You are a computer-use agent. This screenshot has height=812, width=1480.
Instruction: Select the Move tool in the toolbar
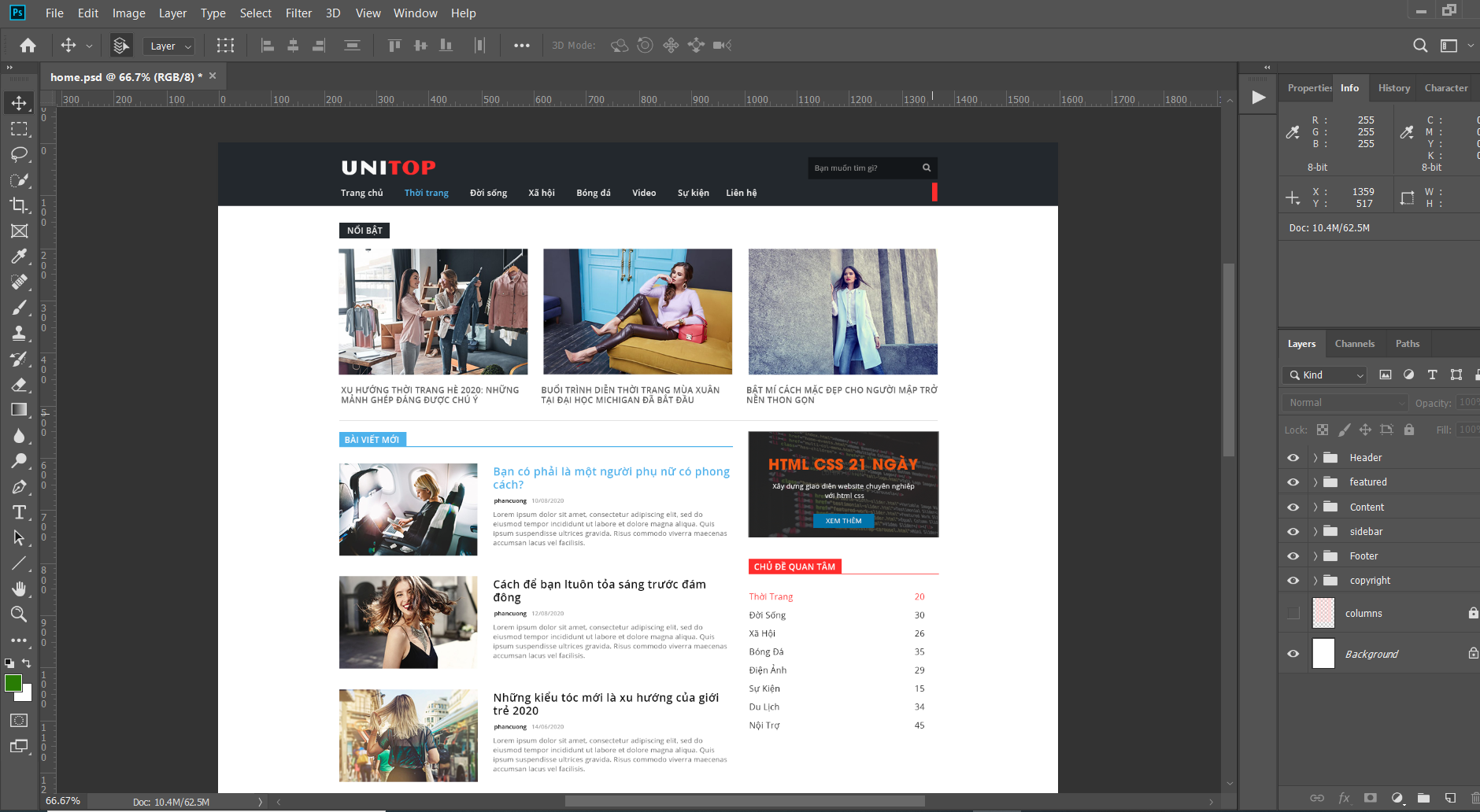[20, 102]
